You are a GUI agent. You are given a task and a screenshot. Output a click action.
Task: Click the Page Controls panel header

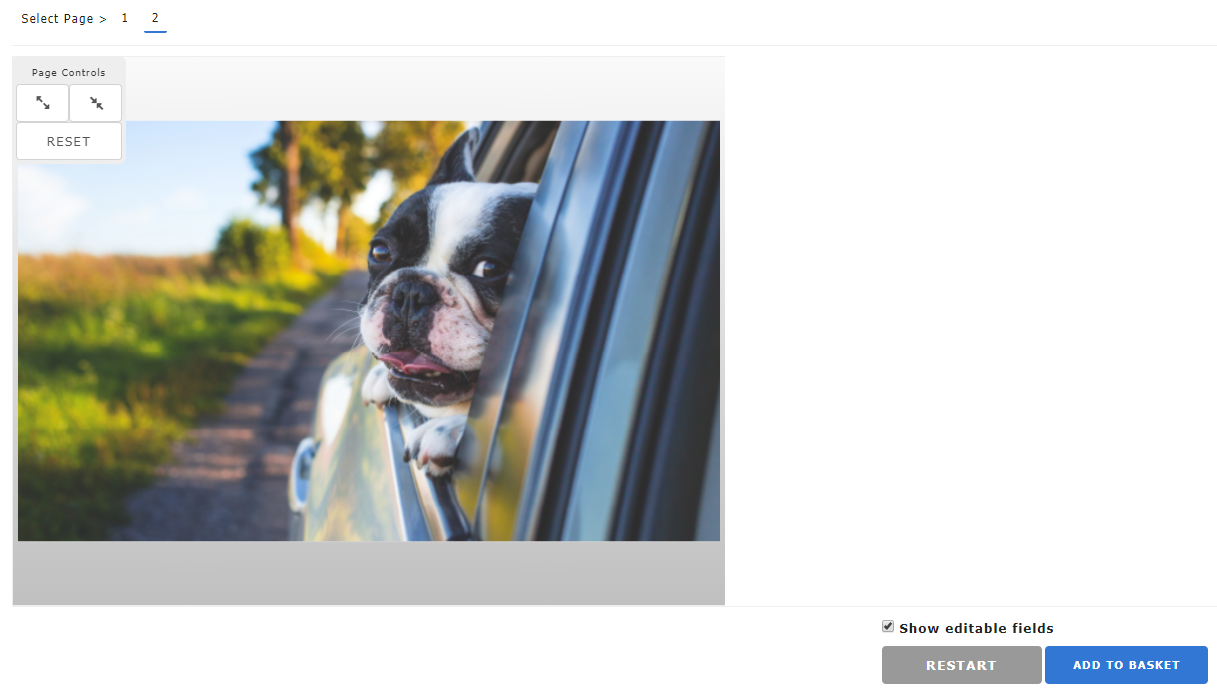click(69, 73)
